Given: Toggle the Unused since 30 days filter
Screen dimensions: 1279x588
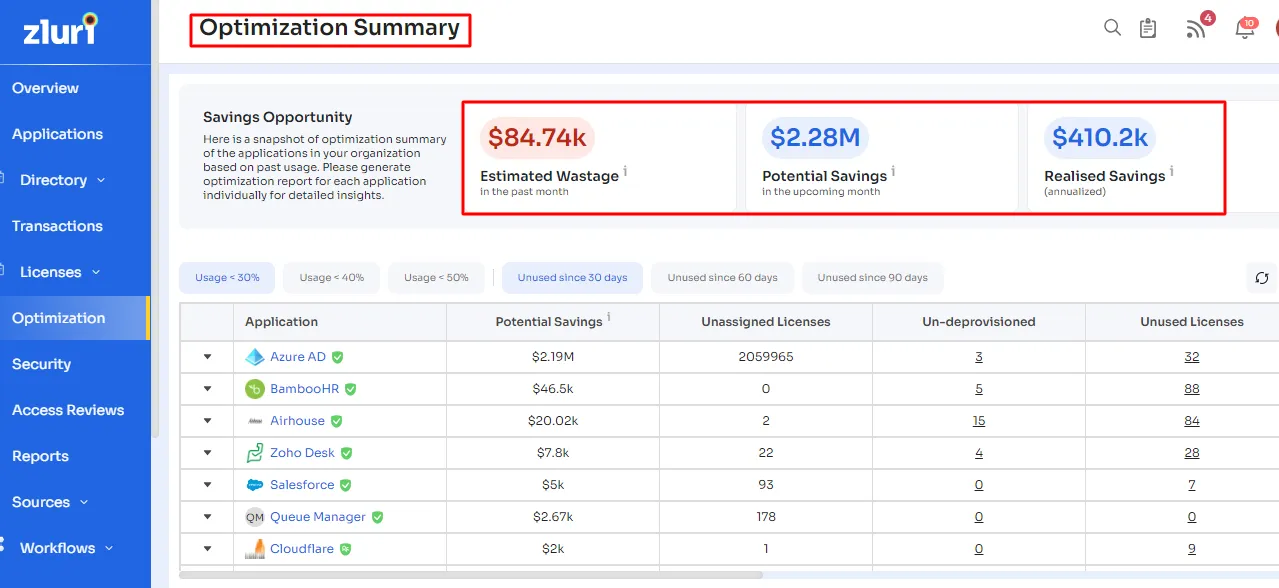Looking at the screenshot, I should [573, 278].
